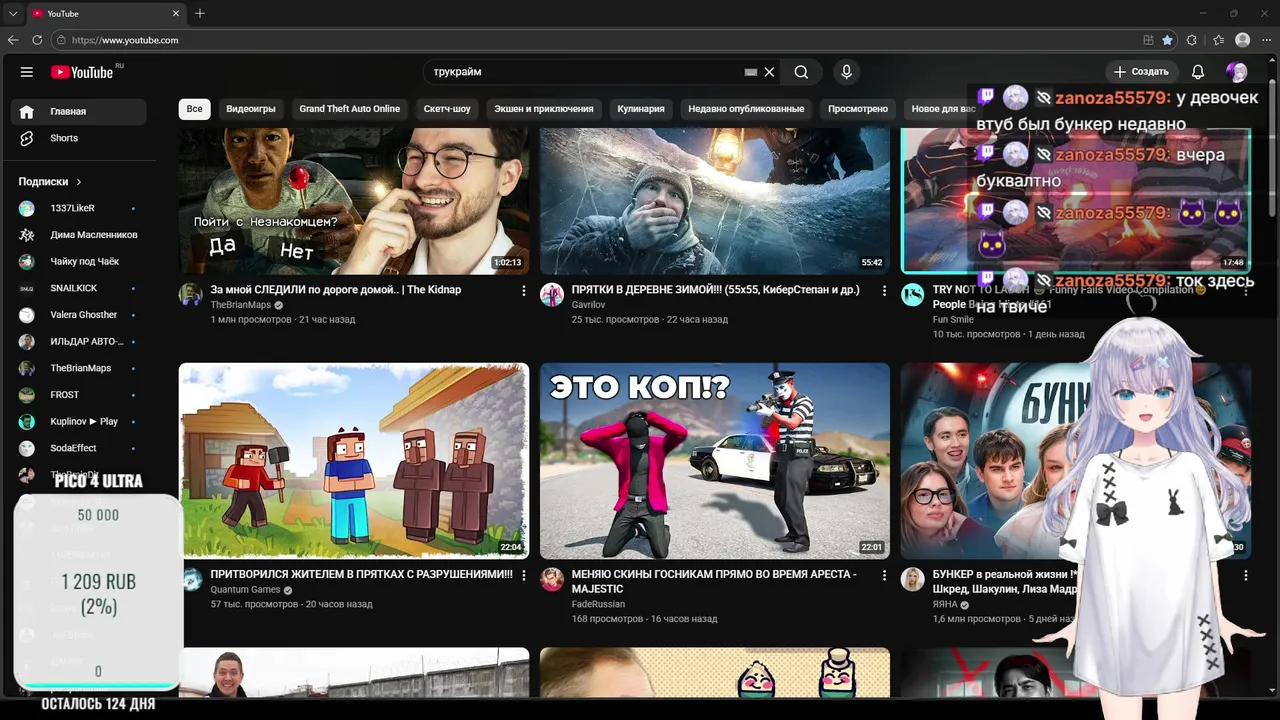The image size is (1280, 720).
Task: Open Дима Масленников subscription channel
Action: pos(79,235)
